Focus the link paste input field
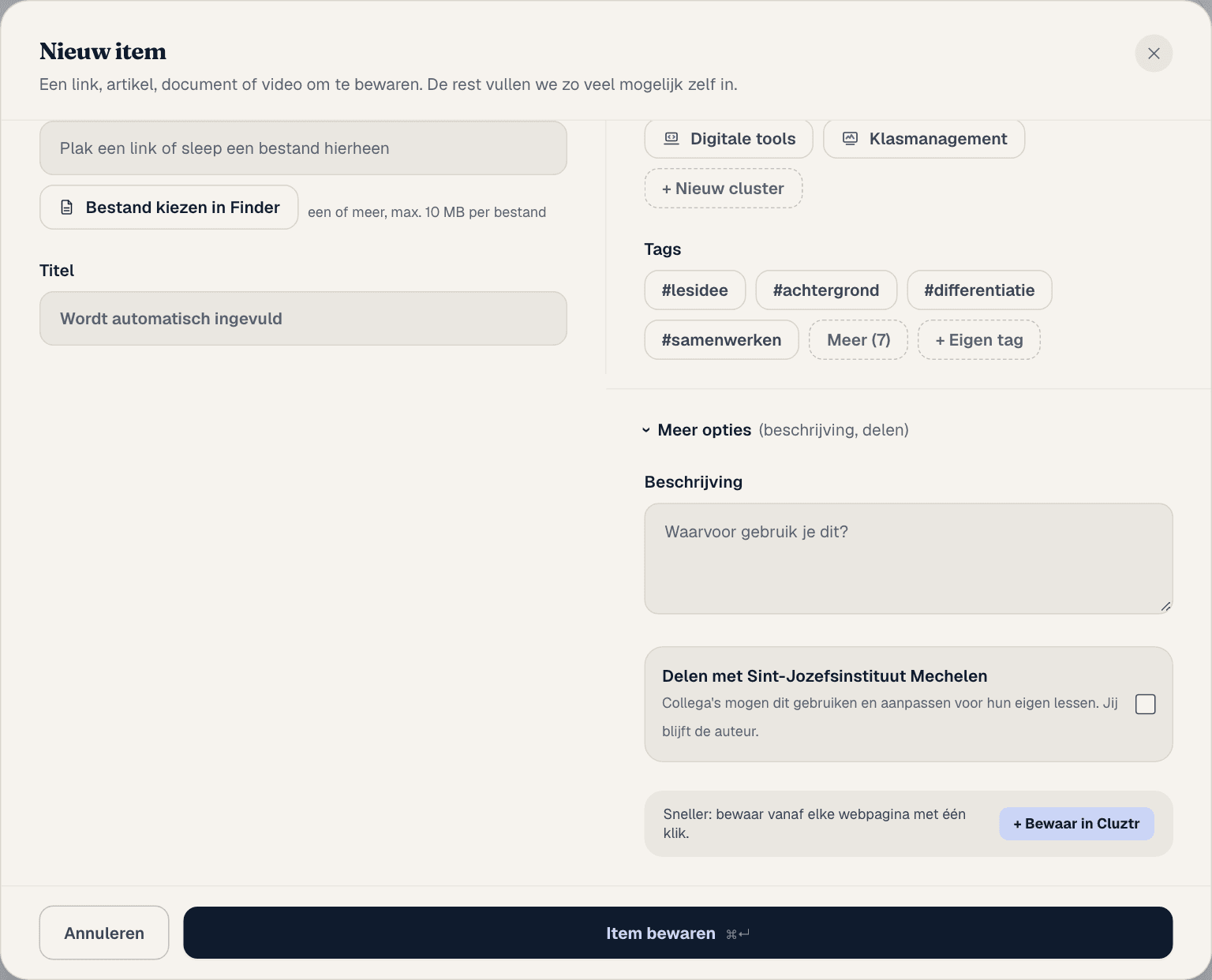The image size is (1212, 980). click(x=303, y=148)
